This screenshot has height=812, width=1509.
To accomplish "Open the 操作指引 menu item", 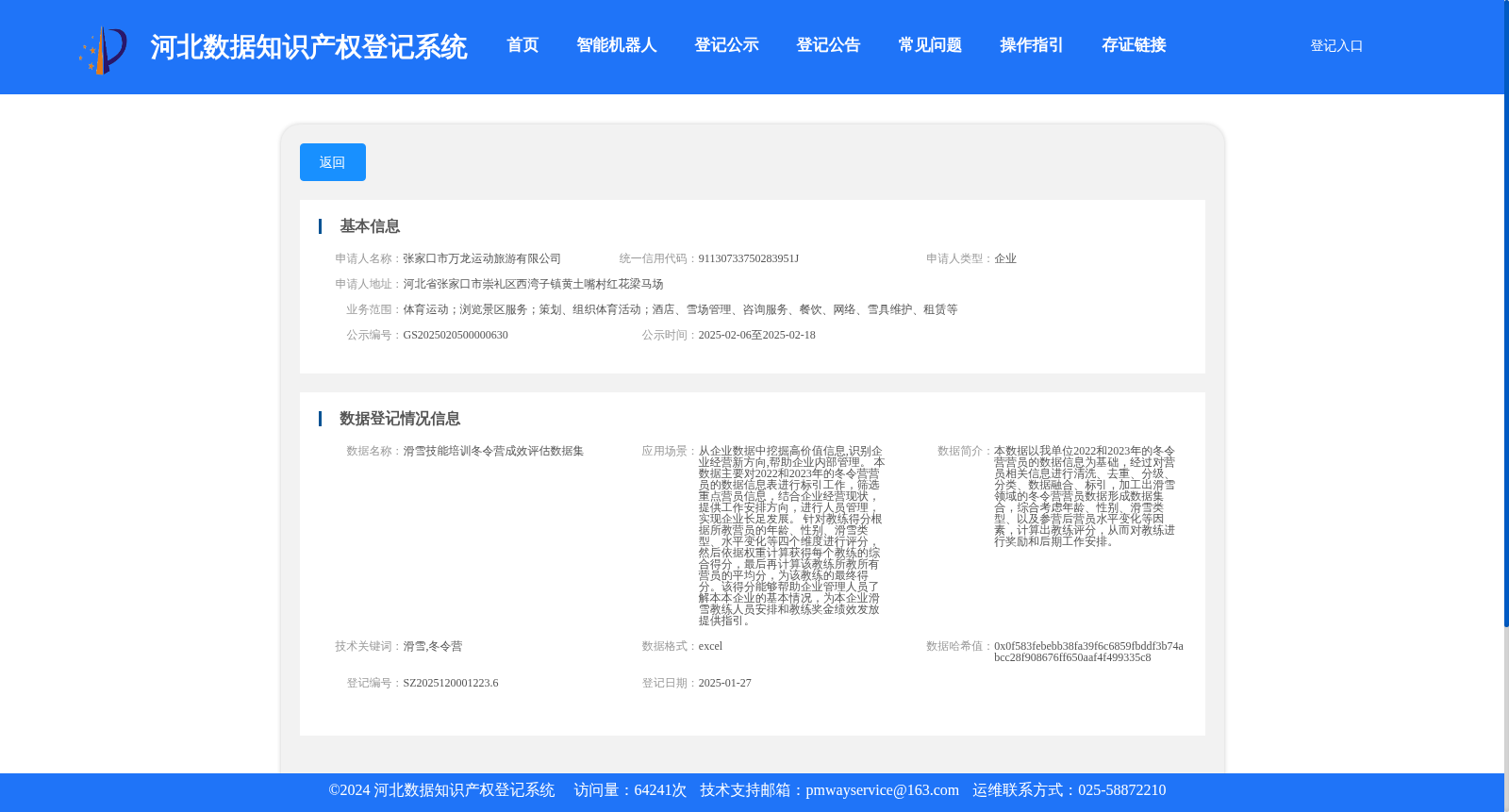I will click(1032, 45).
